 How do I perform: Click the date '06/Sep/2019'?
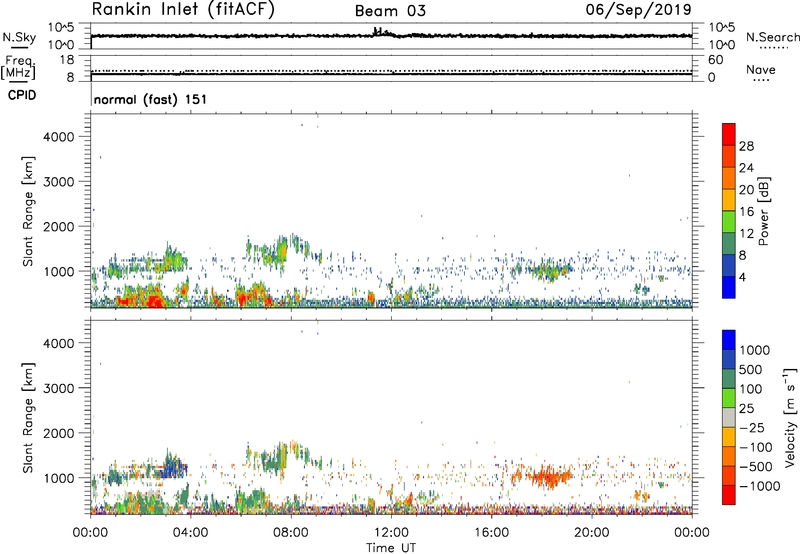639,9
